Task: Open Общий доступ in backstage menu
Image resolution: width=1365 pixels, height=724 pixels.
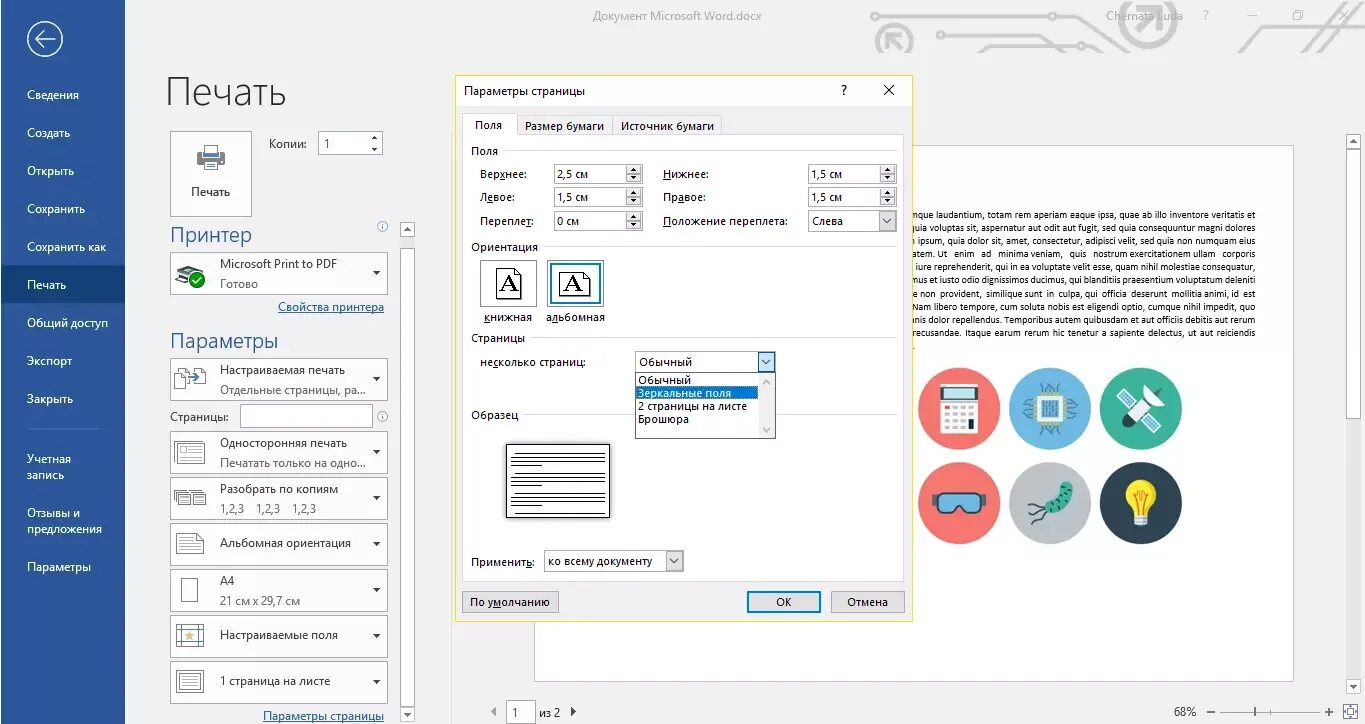Action: [x=67, y=323]
